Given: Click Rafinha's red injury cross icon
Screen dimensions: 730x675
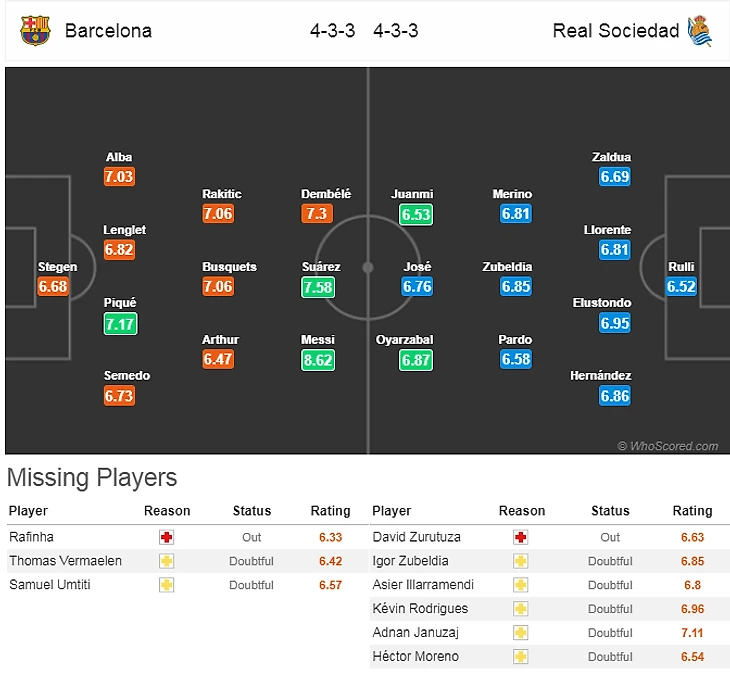Looking at the screenshot, I should pyautogui.click(x=166, y=537).
